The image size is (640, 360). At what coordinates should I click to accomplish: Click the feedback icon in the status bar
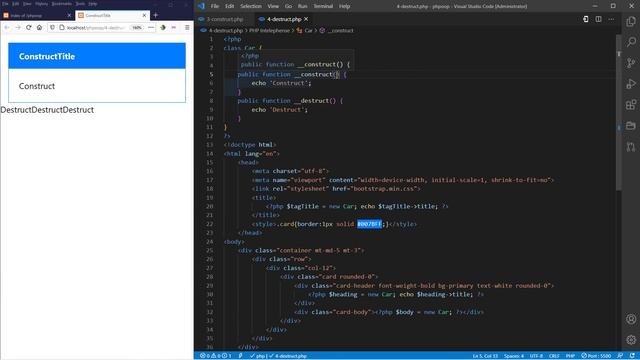pyautogui.click(x=620, y=356)
